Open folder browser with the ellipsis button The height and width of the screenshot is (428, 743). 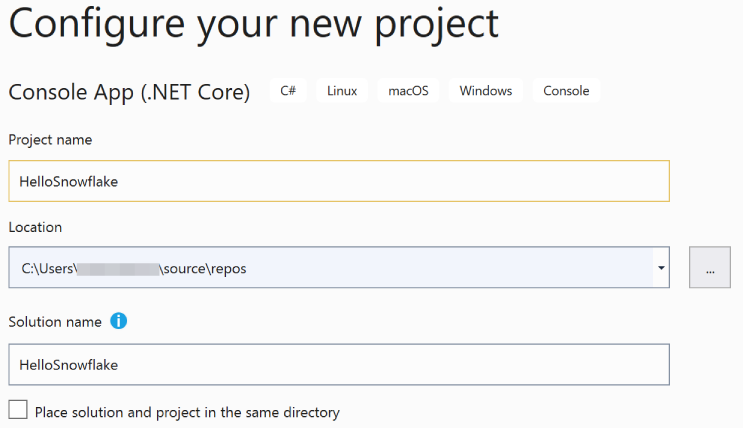[x=710, y=268]
